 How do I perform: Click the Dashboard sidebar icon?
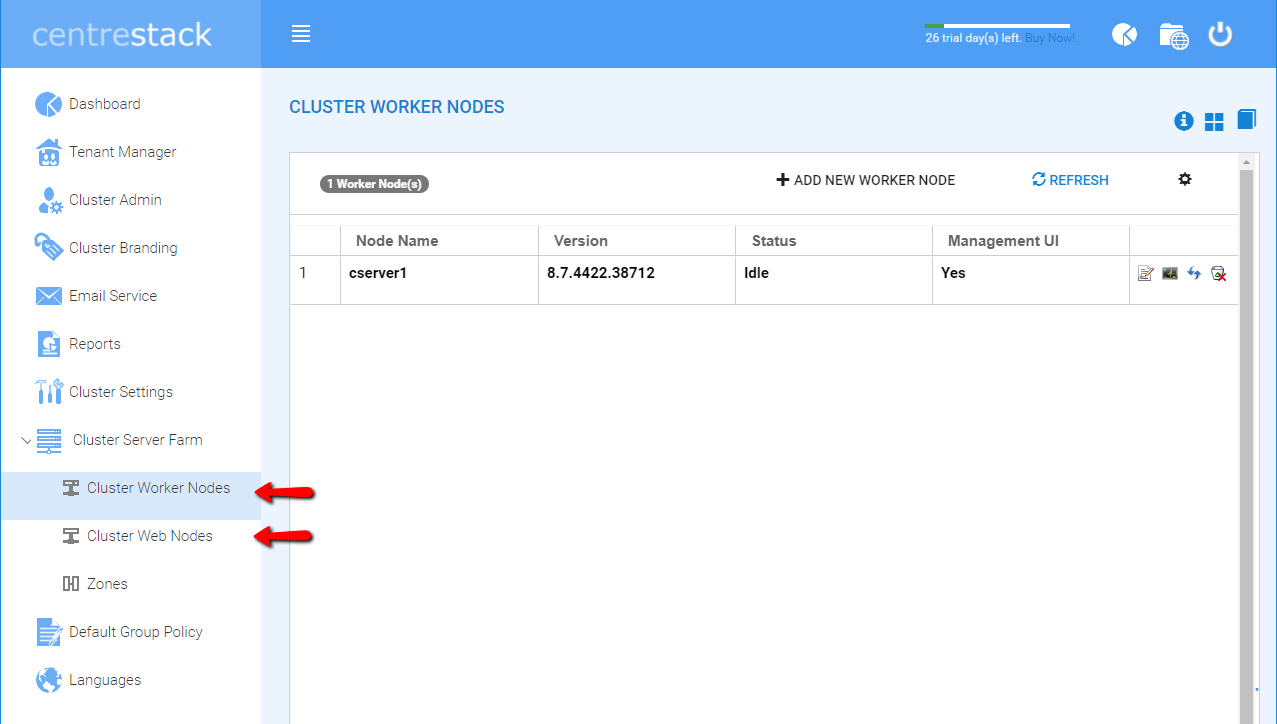(x=48, y=104)
